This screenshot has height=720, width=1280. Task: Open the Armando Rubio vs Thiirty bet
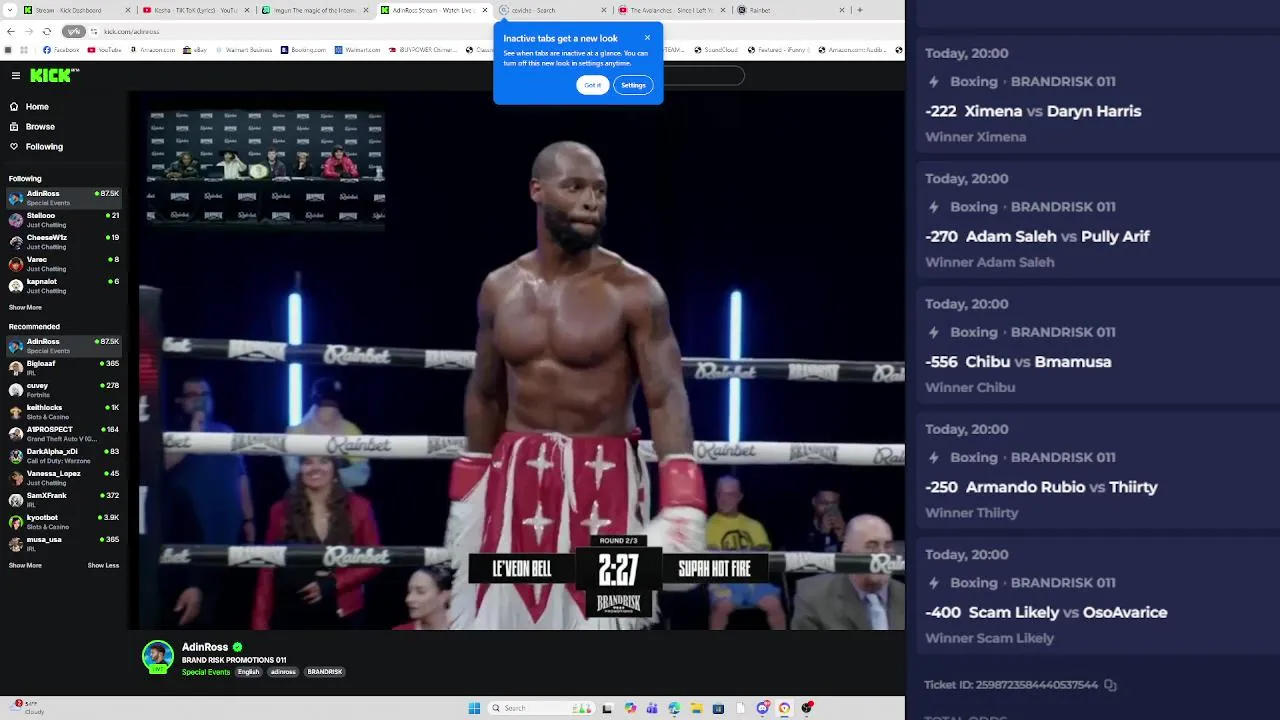[1097, 470]
